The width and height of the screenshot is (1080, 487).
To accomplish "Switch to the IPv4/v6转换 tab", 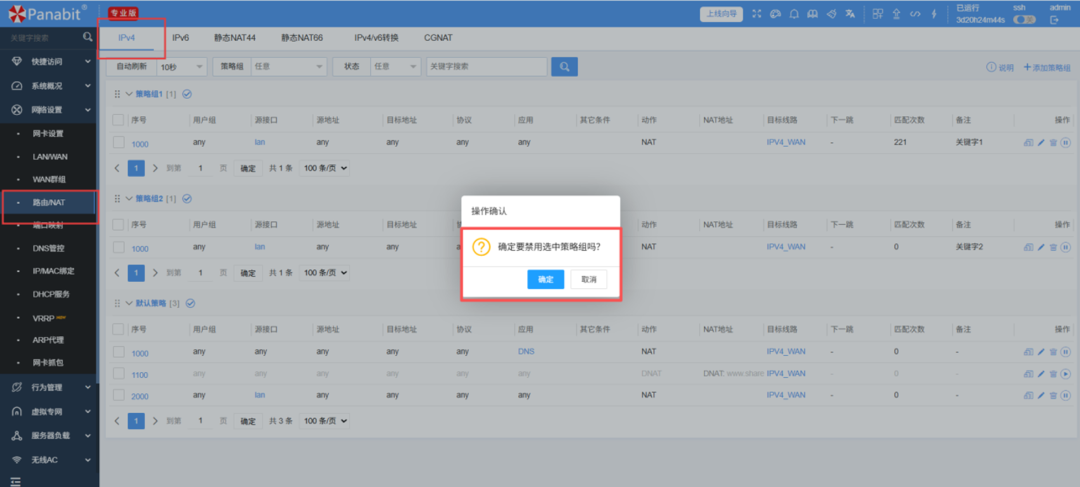I will click(x=376, y=38).
